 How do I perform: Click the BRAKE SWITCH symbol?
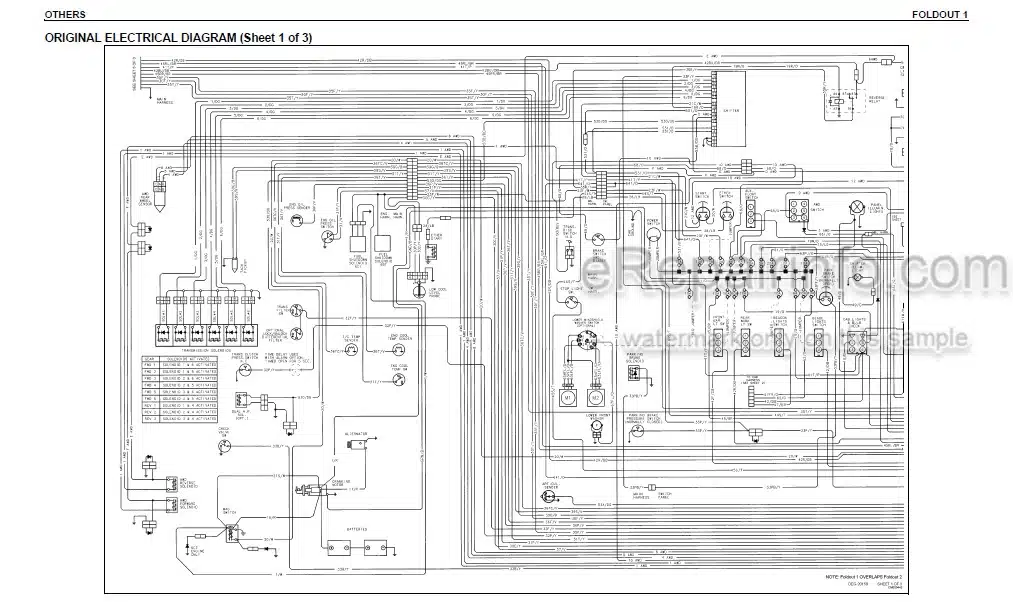coord(598,239)
